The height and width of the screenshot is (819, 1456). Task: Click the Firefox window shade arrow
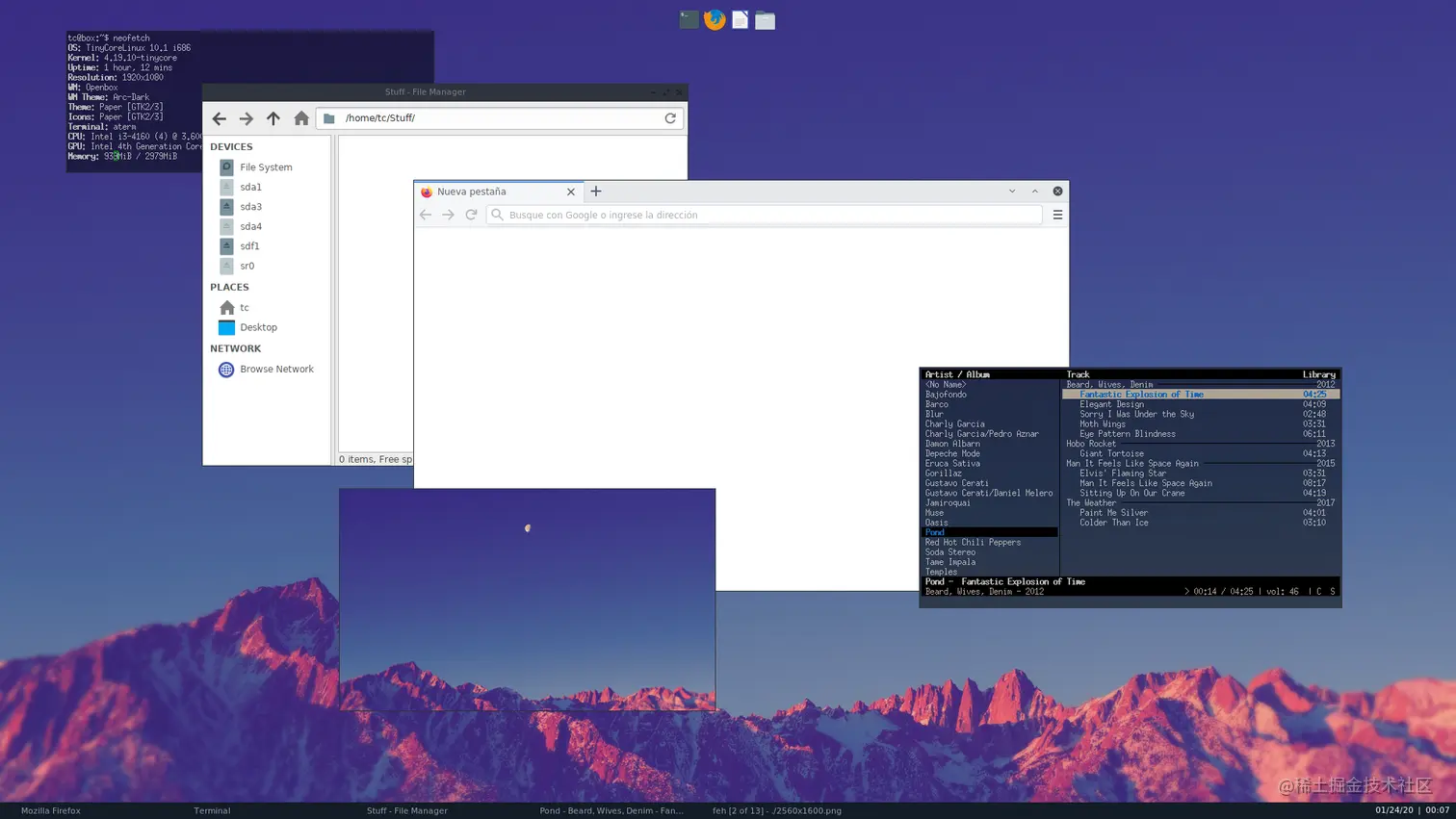point(1035,192)
